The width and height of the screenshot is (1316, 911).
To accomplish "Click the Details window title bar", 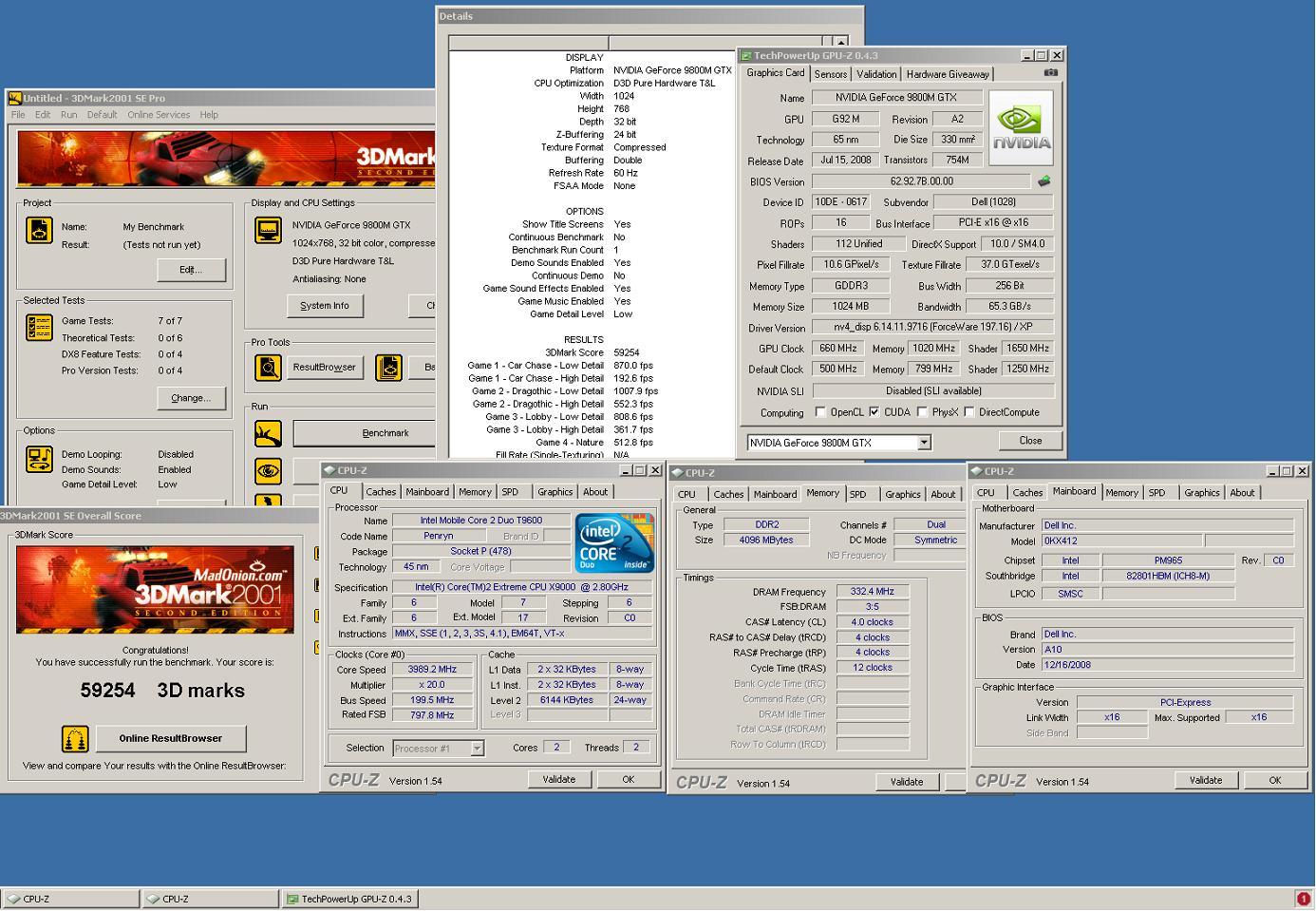I will [x=650, y=16].
